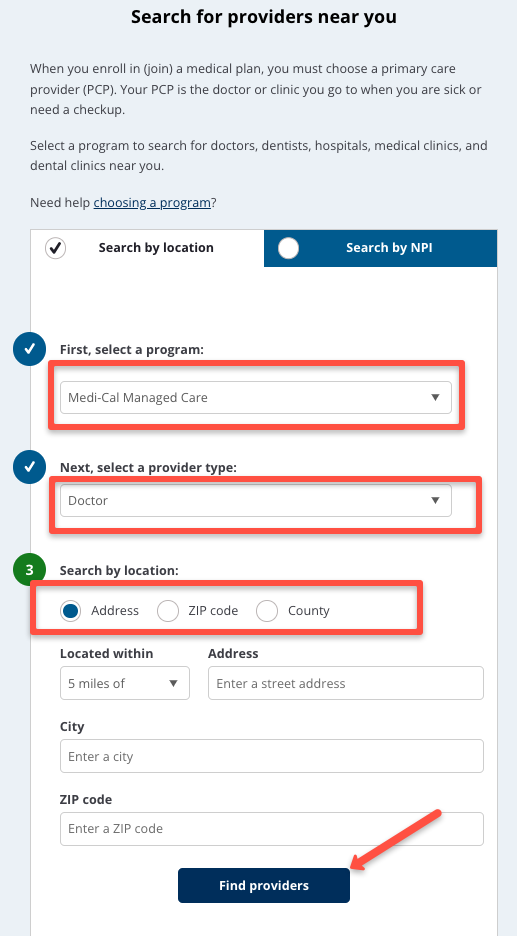The image size is (517, 936).
Task: Select the County radio button
Action: click(x=267, y=611)
